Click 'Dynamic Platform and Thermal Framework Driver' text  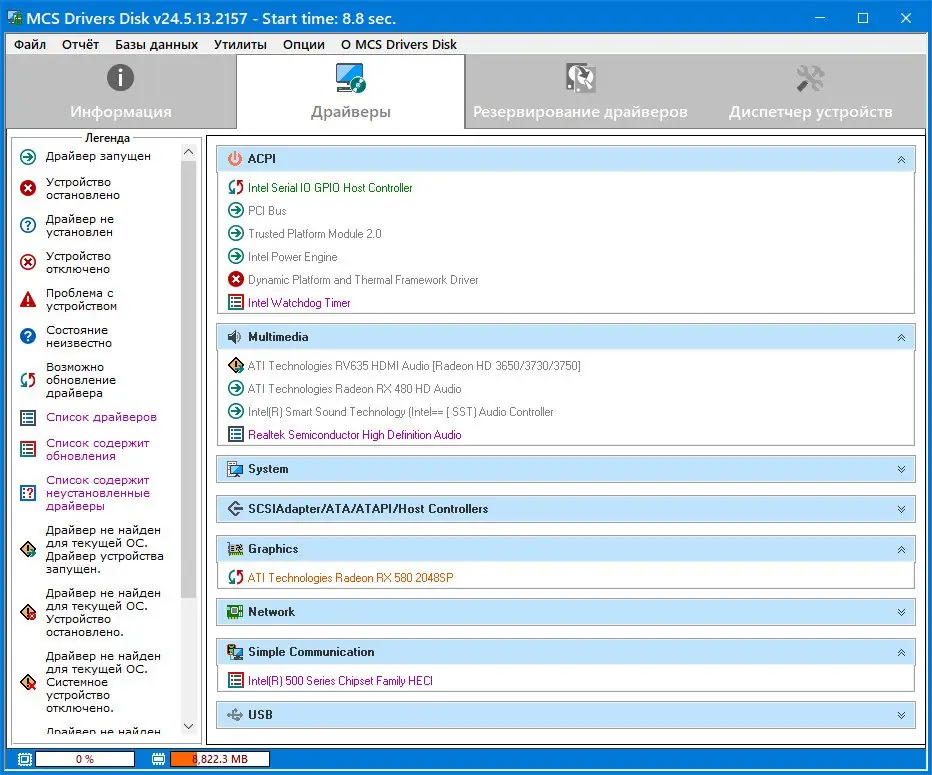[363, 280]
